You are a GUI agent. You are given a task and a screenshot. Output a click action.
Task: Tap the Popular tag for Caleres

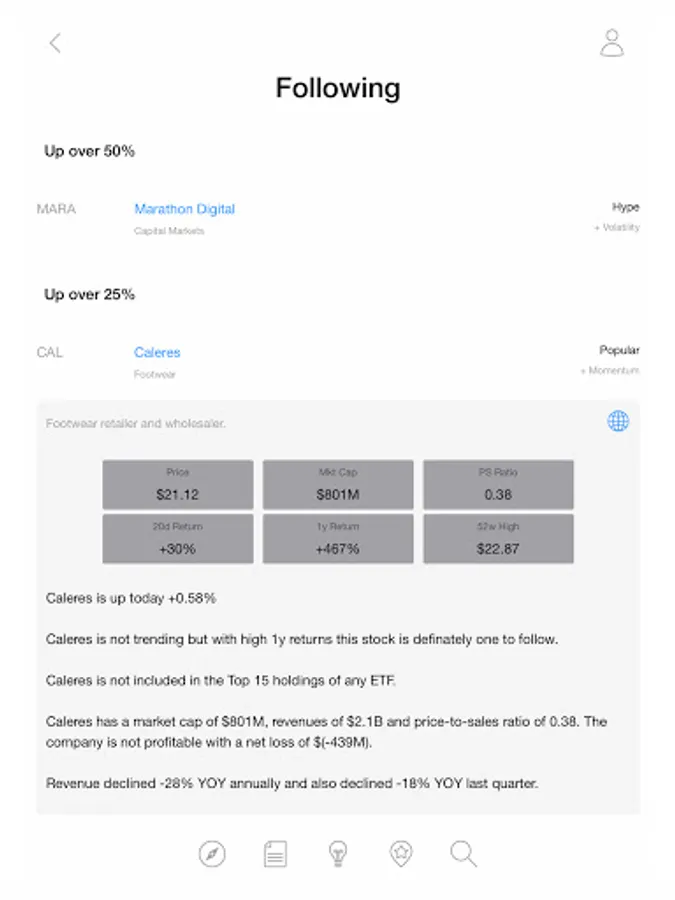coord(619,350)
